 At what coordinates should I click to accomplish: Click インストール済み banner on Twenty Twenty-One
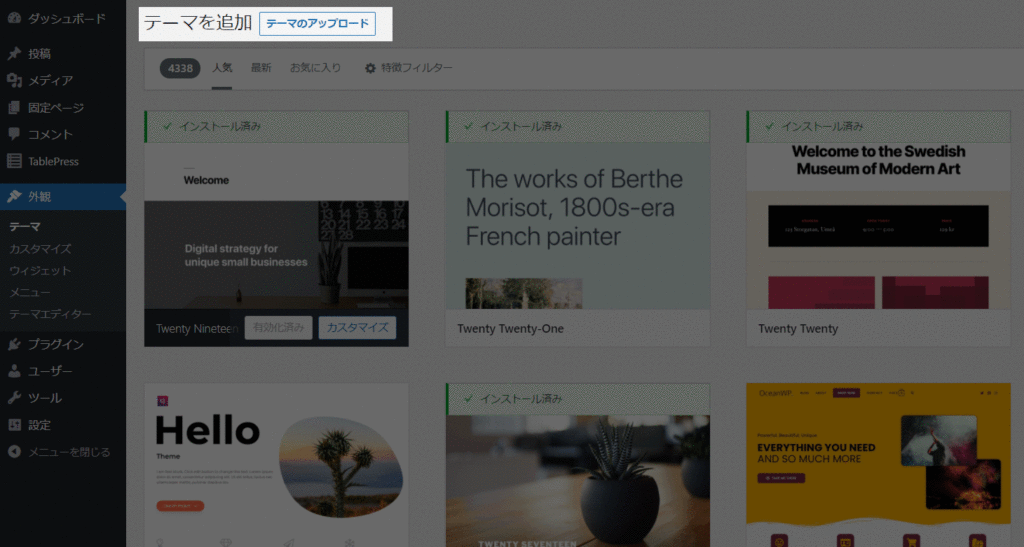click(x=577, y=127)
